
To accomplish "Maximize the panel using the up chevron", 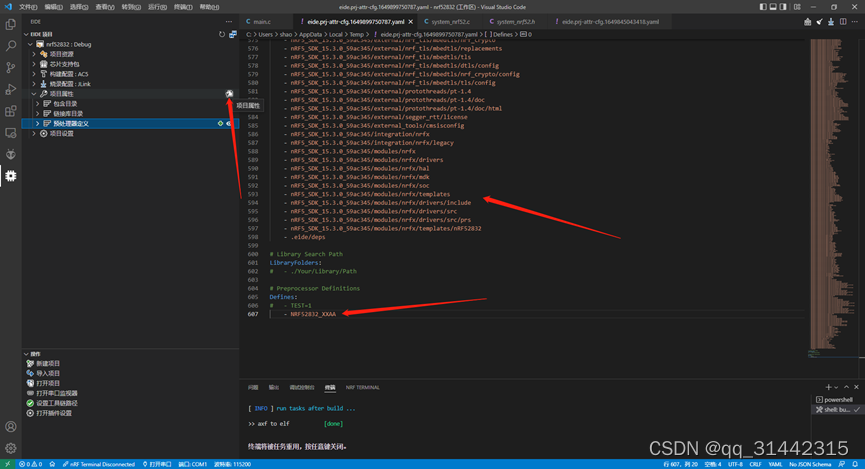I will click(x=846, y=387).
